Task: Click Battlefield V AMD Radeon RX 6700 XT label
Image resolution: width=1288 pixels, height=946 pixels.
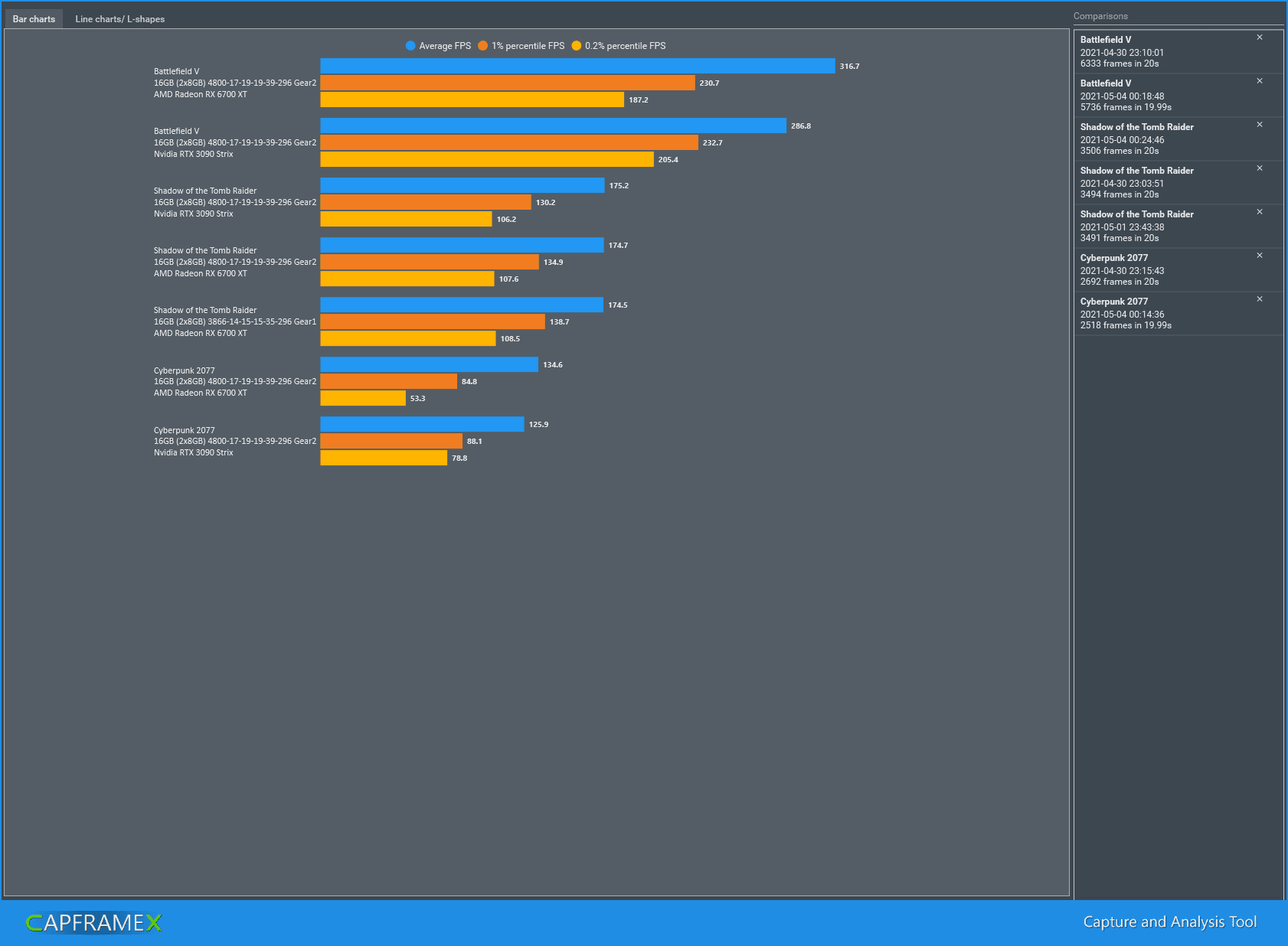Action: tap(235, 83)
